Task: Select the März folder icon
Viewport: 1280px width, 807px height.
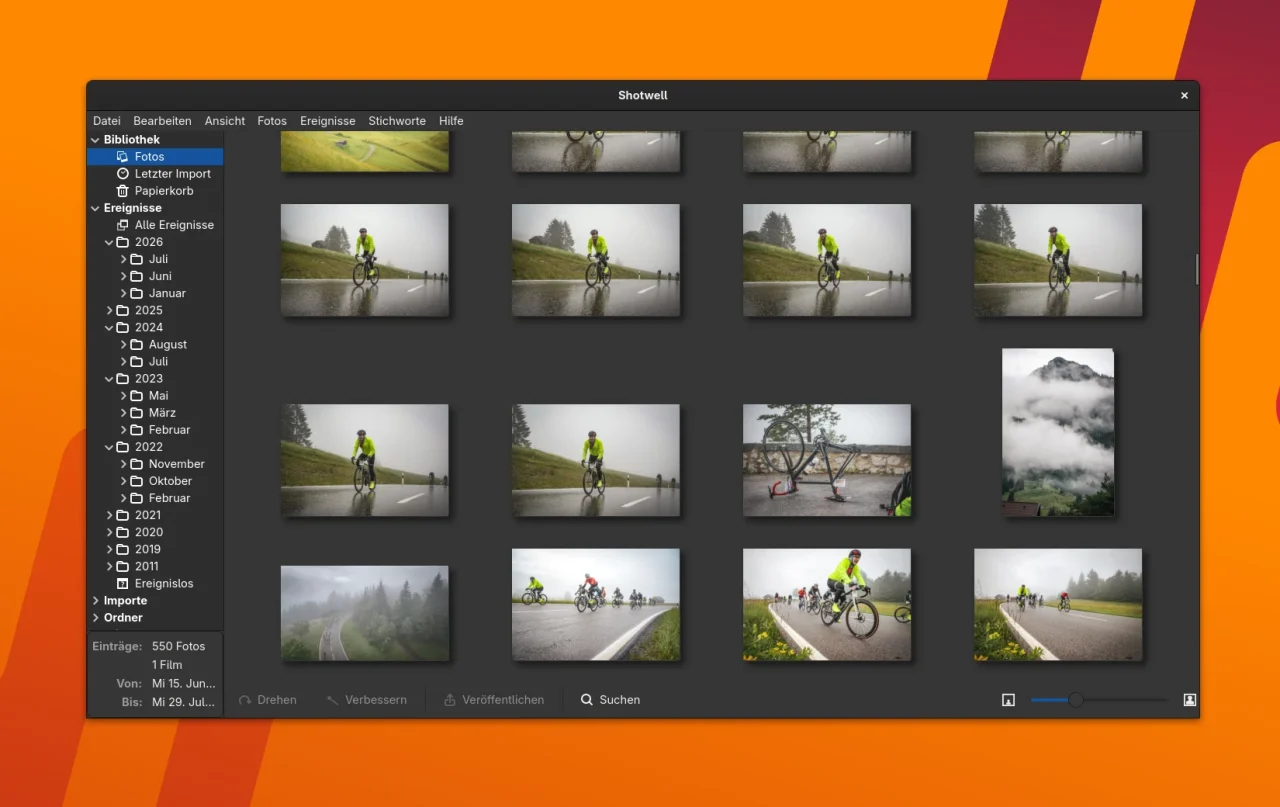Action: click(136, 413)
